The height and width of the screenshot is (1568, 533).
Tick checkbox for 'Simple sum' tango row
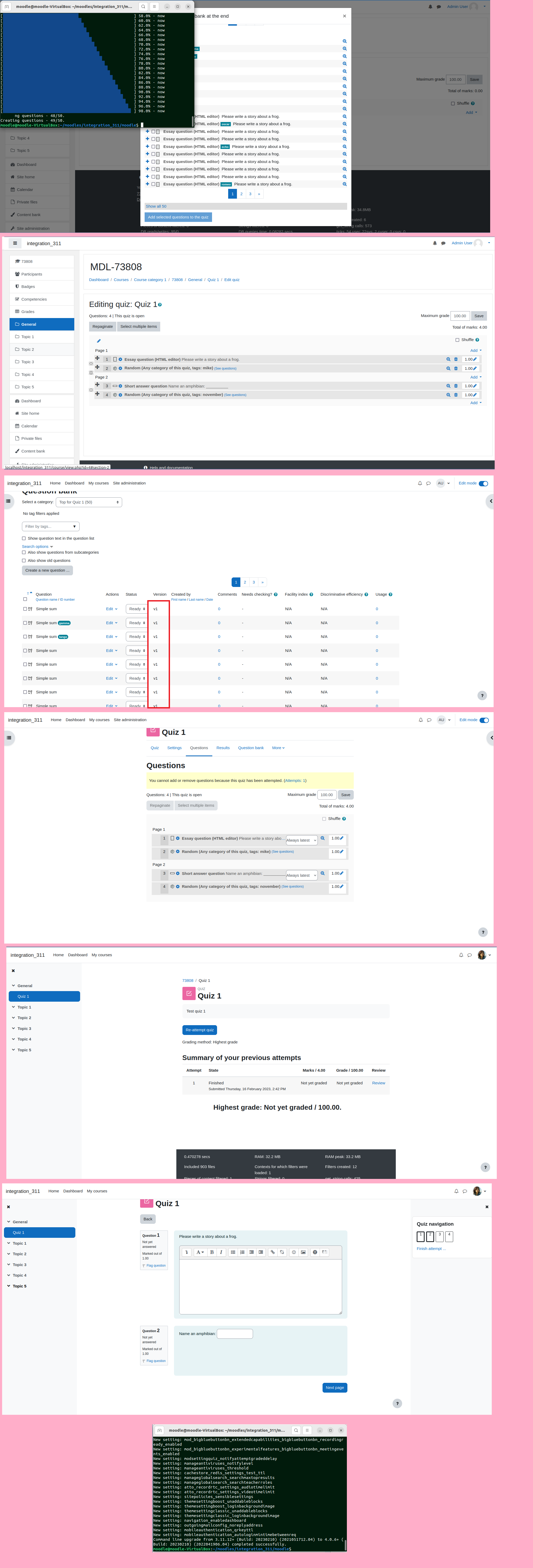coord(25,637)
